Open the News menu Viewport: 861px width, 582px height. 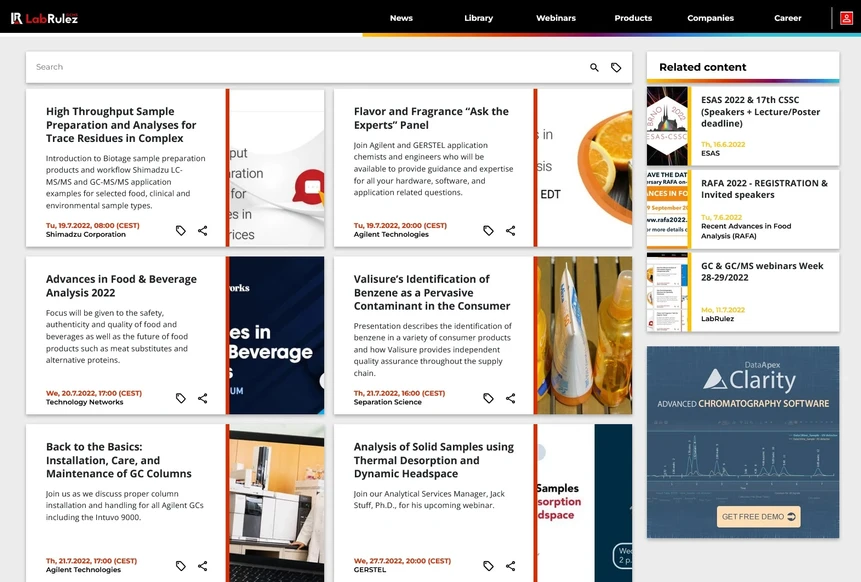401,18
